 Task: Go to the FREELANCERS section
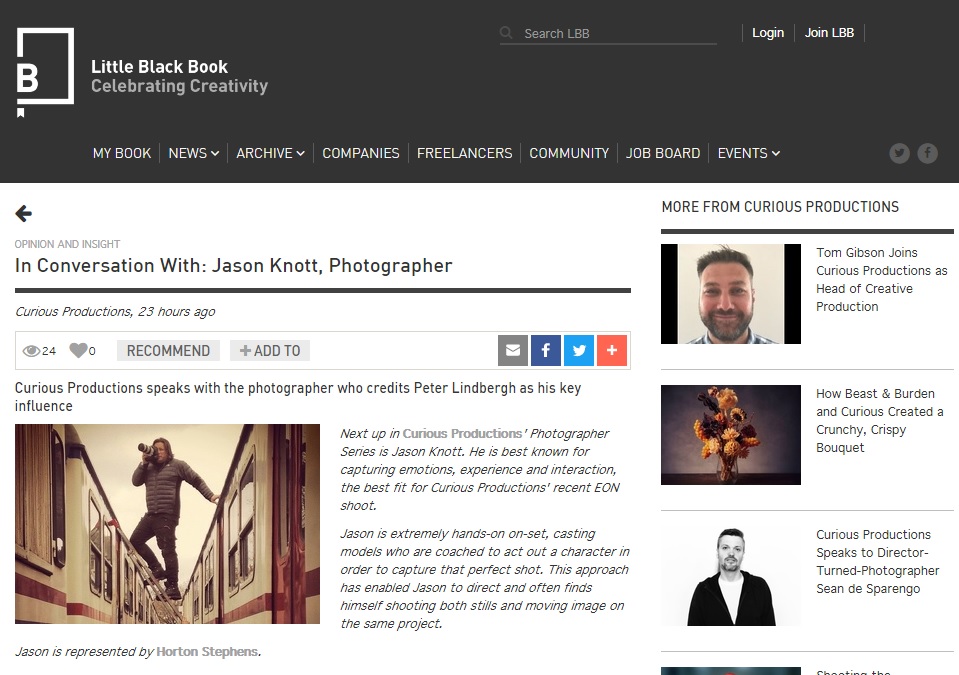click(465, 153)
